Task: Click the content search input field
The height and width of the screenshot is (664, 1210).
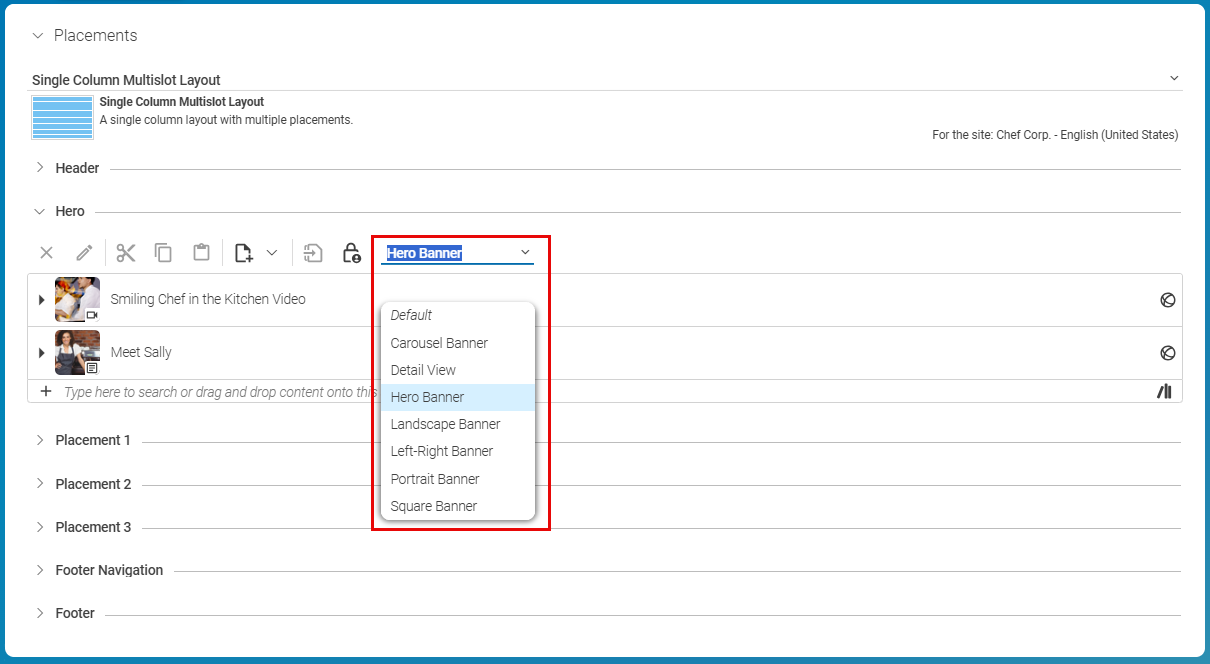Action: point(200,391)
